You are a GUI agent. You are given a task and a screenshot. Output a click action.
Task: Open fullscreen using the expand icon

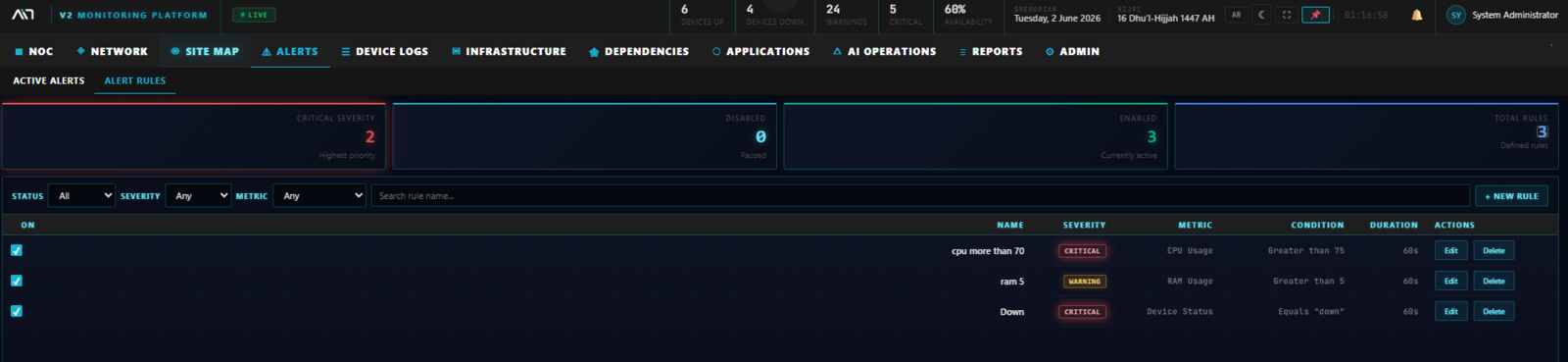(1287, 15)
